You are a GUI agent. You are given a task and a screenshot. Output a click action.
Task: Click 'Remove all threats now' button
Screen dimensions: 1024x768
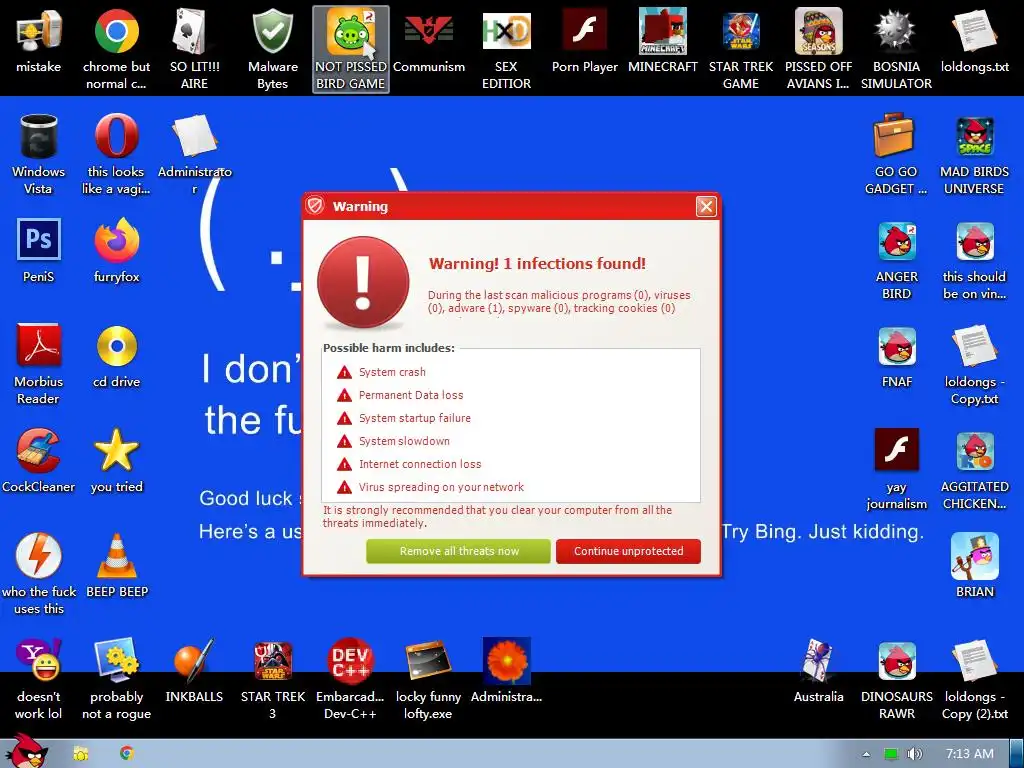(x=458, y=551)
